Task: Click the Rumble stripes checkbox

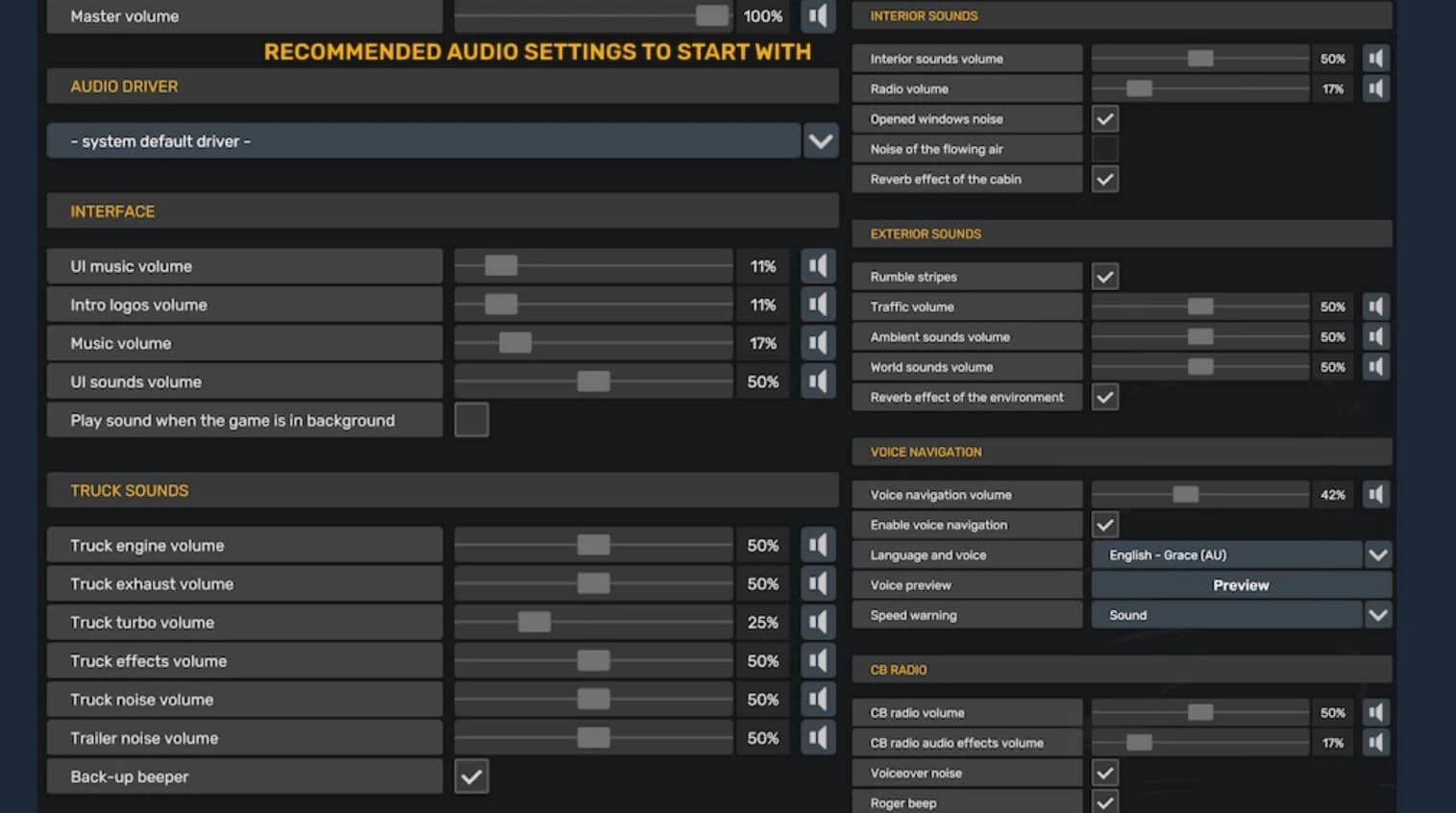Action: 1105,277
